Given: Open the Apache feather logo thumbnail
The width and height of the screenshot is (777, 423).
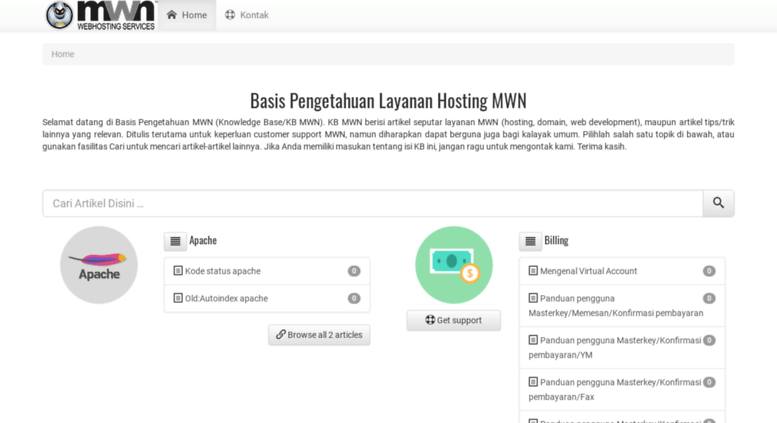Looking at the screenshot, I should [x=99, y=265].
